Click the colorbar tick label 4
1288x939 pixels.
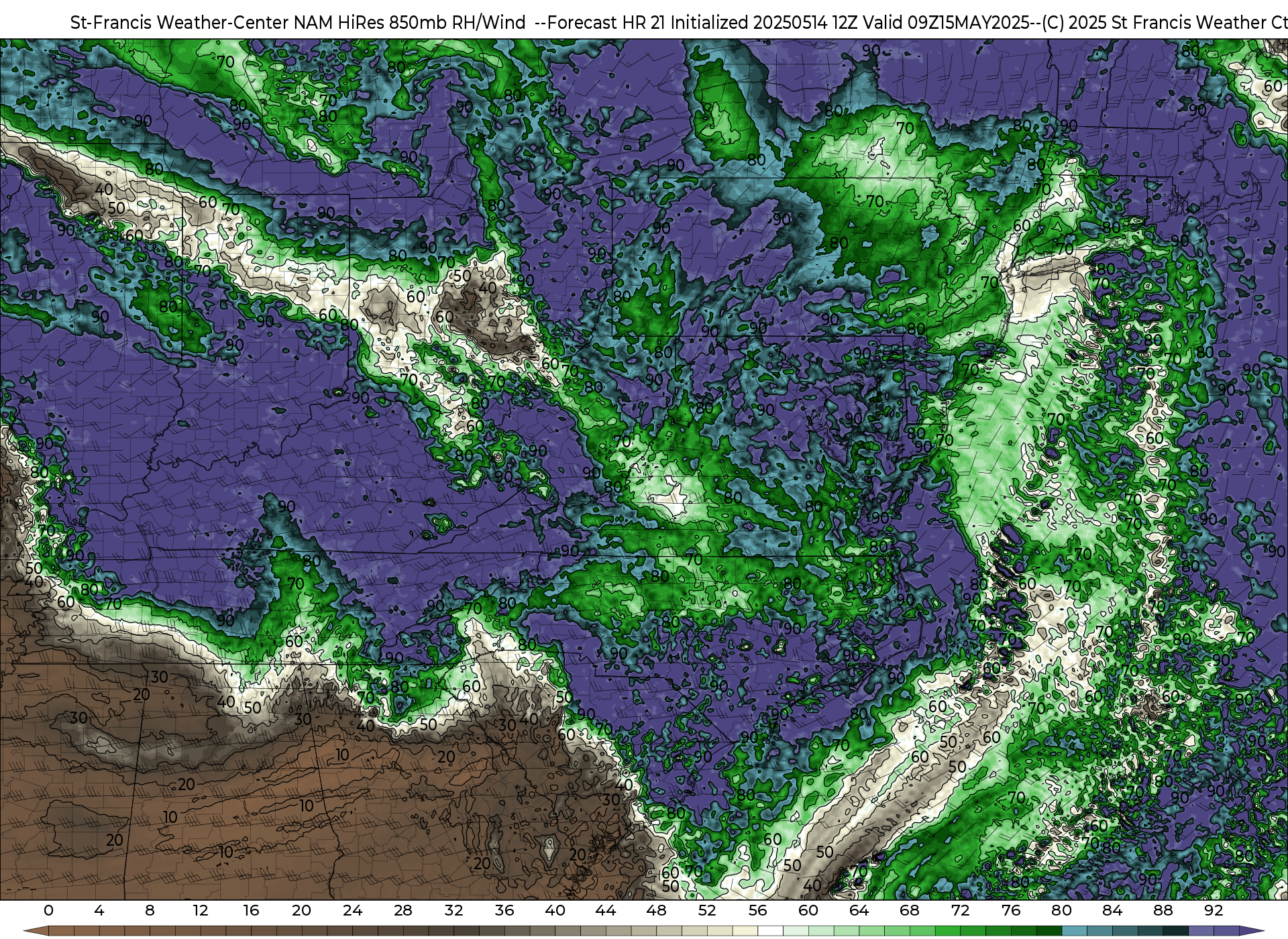click(x=99, y=910)
